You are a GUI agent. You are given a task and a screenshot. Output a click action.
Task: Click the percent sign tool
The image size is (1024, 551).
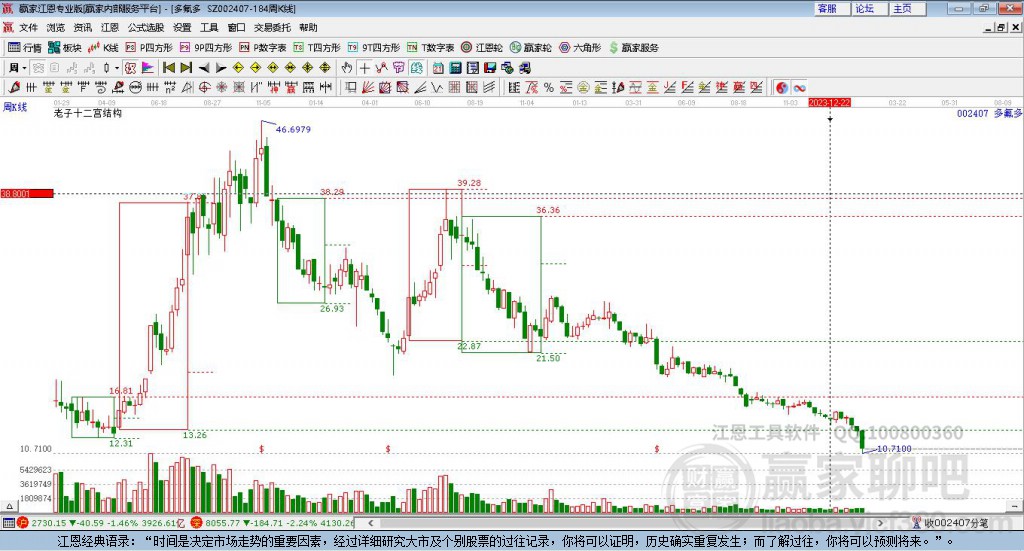(549, 87)
